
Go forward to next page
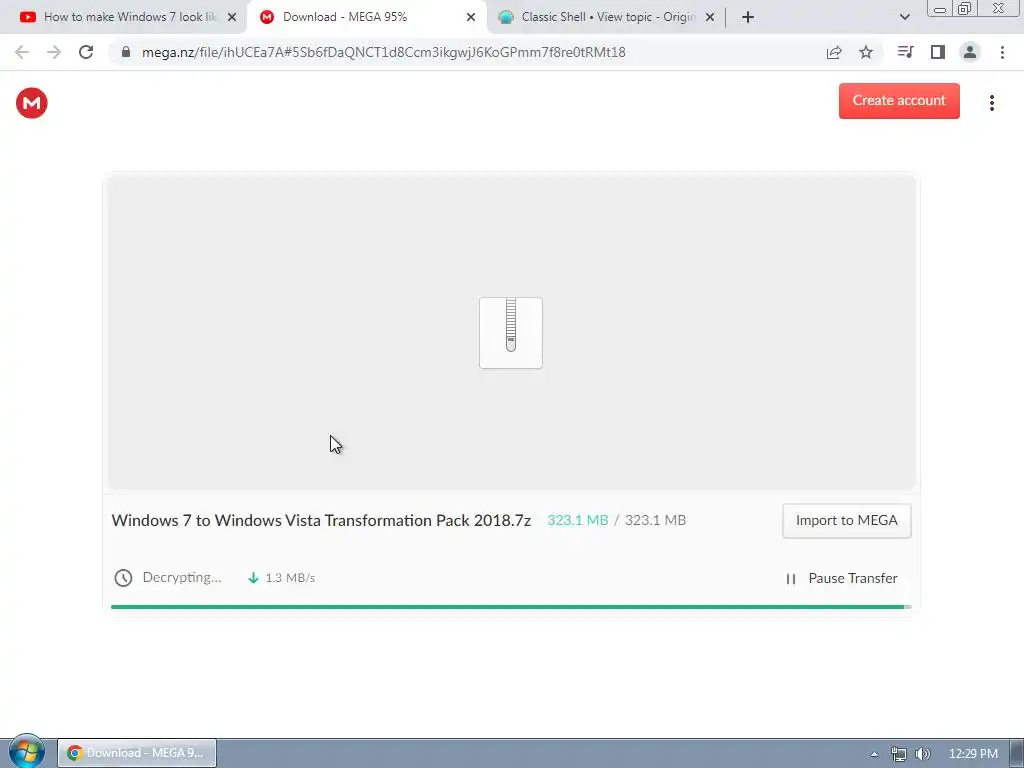pyautogui.click(x=54, y=52)
